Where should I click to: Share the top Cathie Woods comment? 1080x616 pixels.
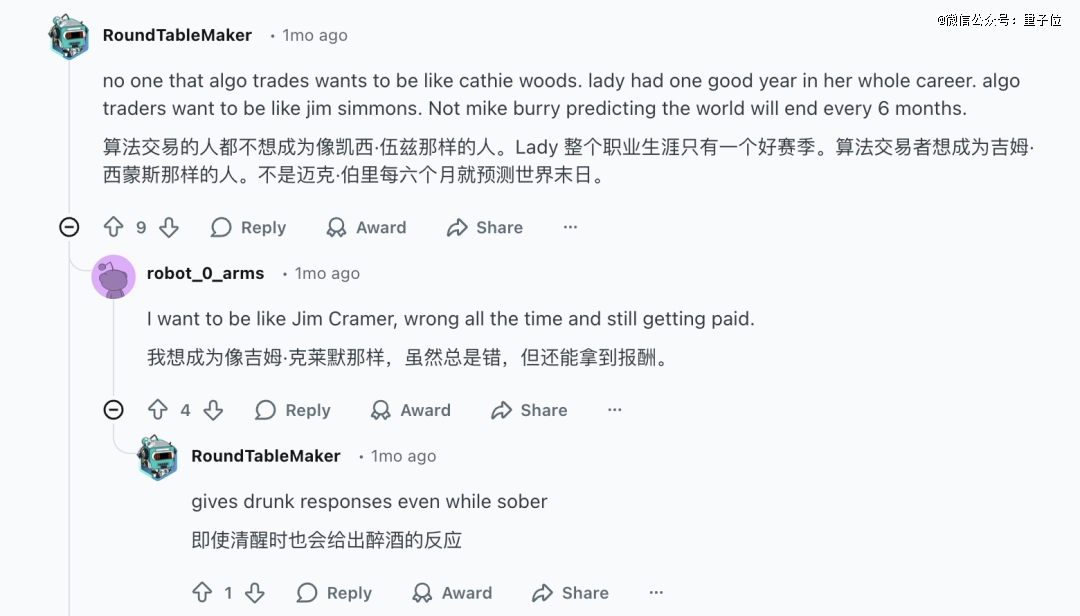(485, 228)
